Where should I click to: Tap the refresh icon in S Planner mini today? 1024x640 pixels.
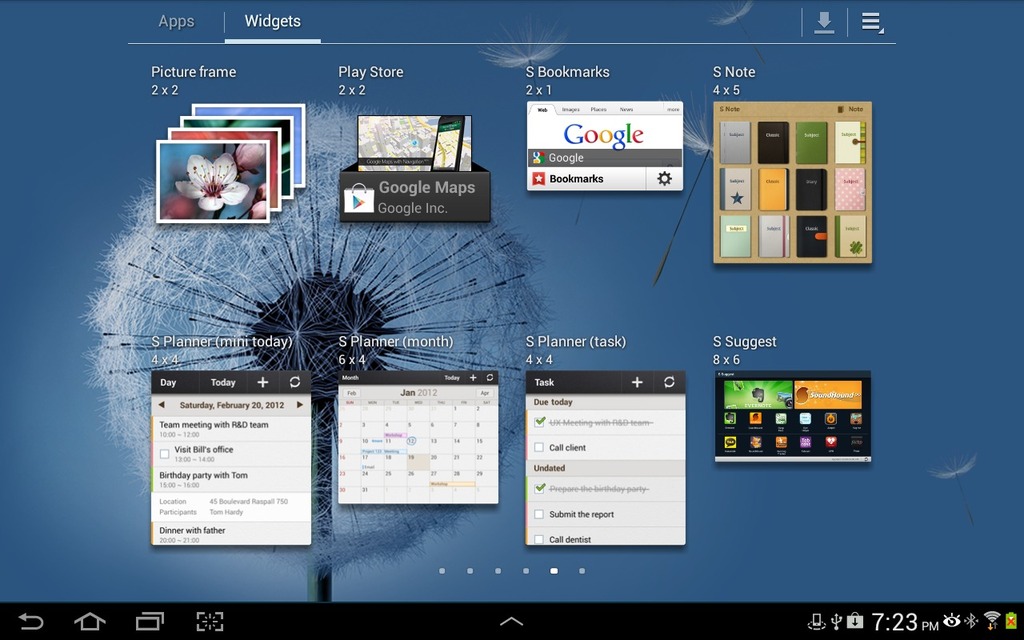click(295, 383)
